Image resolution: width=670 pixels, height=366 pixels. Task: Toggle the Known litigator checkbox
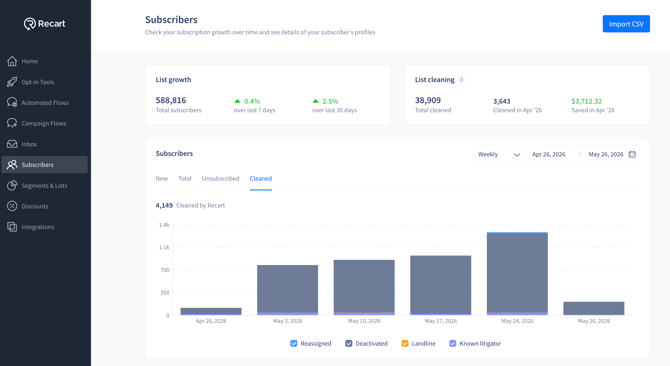pyautogui.click(x=453, y=343)
